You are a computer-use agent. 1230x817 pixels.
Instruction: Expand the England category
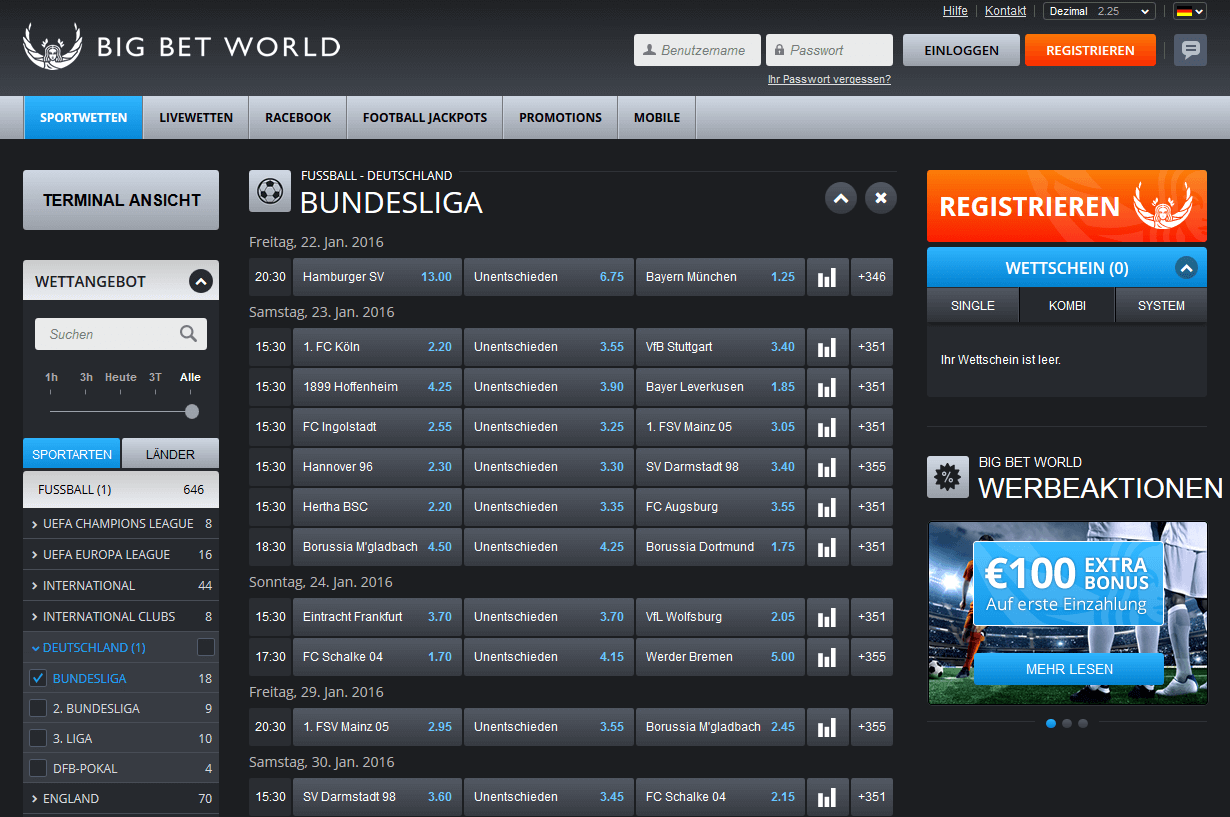pos(121,798)
